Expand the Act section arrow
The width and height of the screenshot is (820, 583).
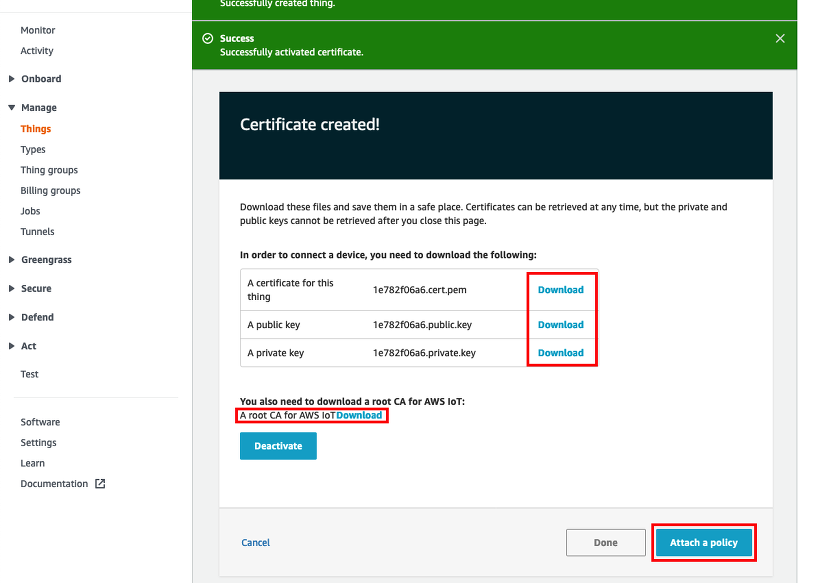coord(12,346)
